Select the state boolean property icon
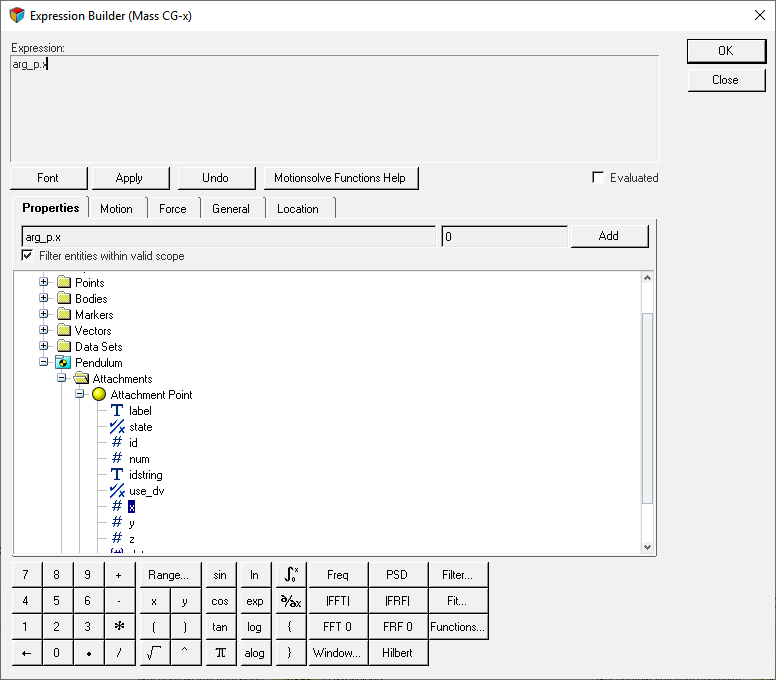Screen dimensions: 776x680 (x=117, y=427)
